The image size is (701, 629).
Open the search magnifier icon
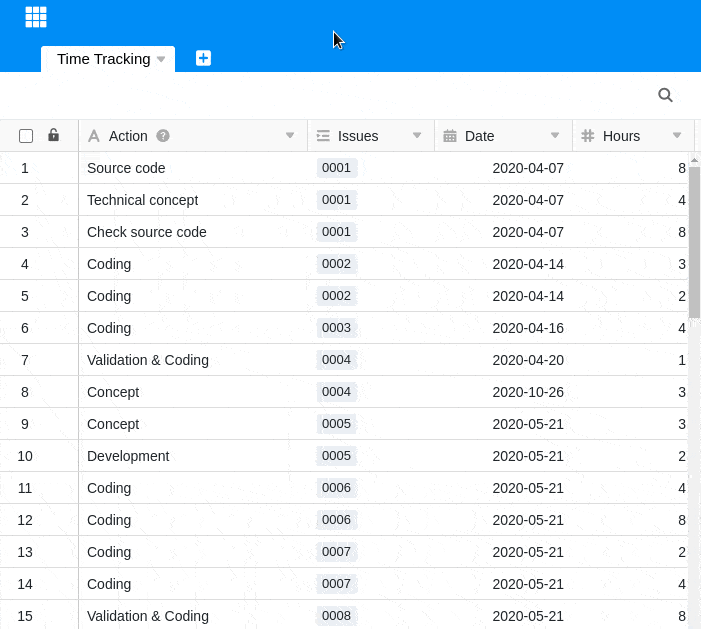pyautogui.click(x=665, y=95)
